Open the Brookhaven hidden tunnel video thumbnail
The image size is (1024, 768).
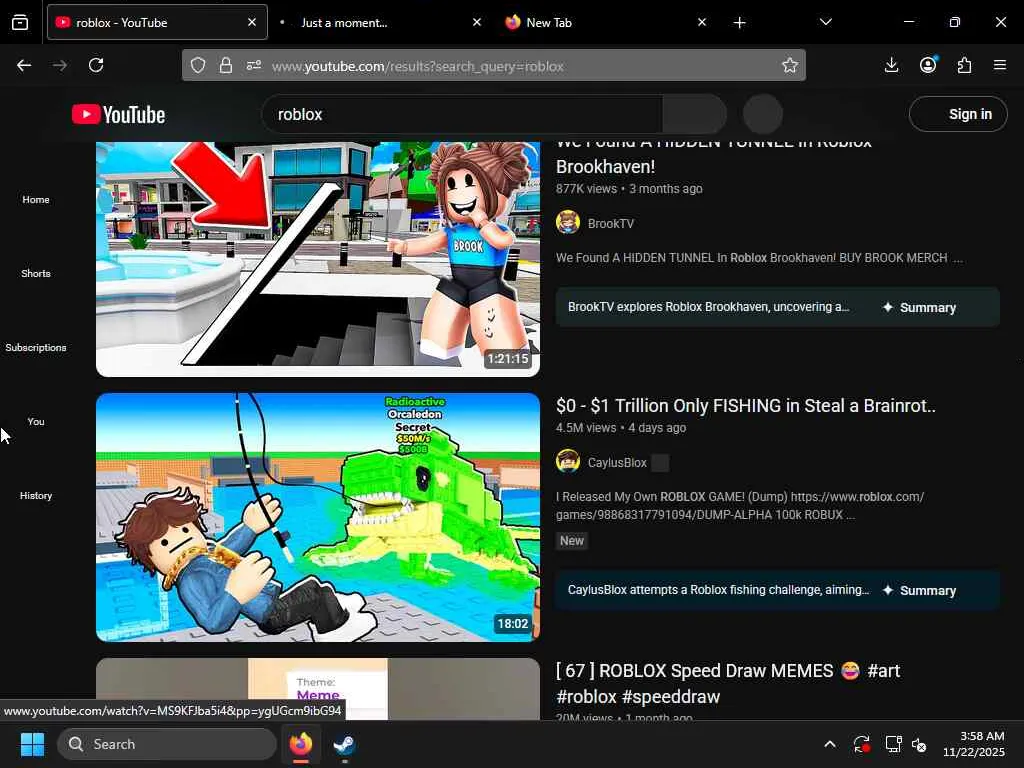[318, 259]
